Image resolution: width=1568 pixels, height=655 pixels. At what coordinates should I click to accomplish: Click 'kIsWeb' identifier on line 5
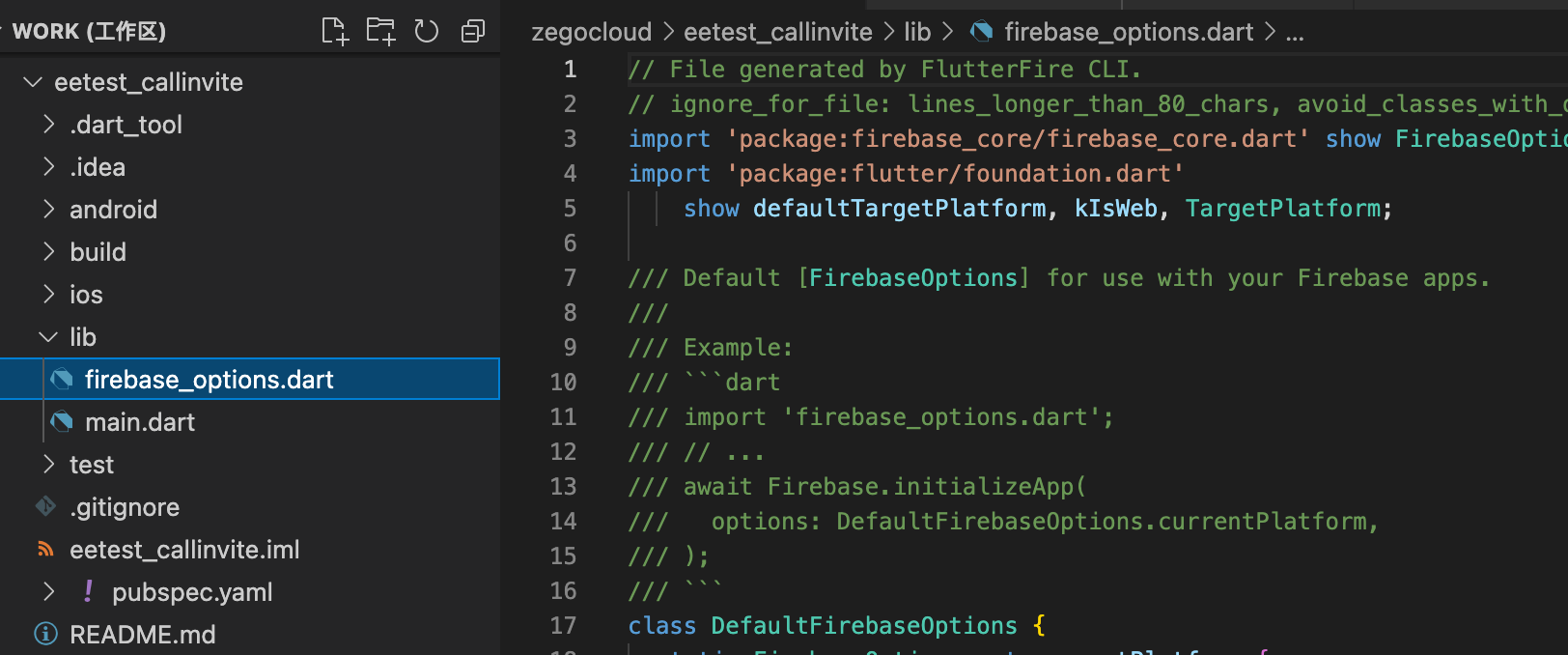click(1115, 209)
